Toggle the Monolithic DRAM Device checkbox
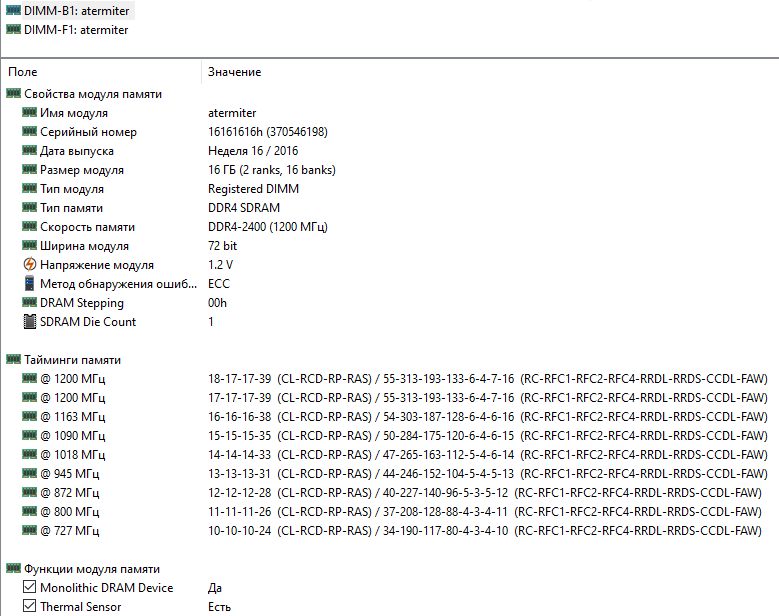Image resolution: width=779 pixels, height=616 pixels. point(29,587)
